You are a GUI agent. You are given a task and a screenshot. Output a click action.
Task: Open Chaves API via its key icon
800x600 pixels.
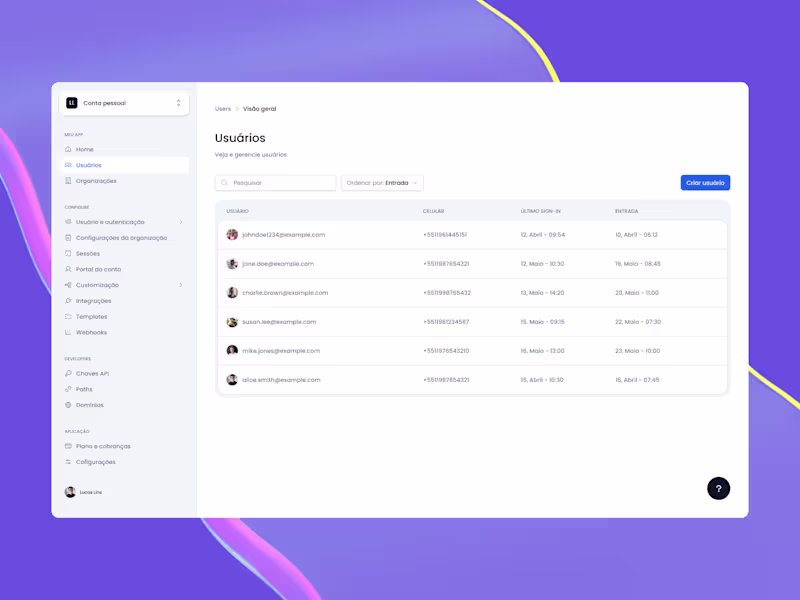pyautogui.click(x=69, y=373)
